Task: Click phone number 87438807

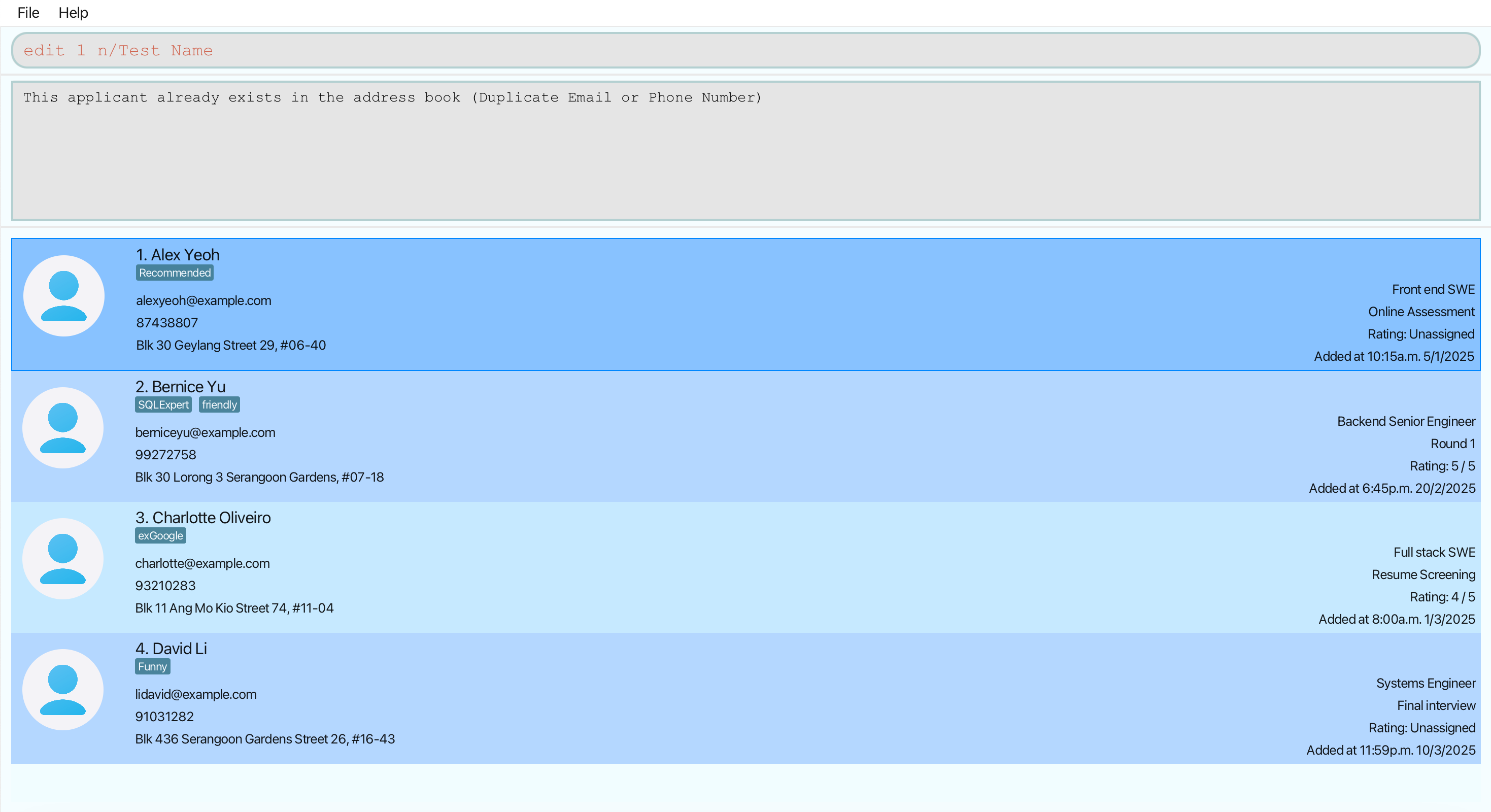Action: 167,322
